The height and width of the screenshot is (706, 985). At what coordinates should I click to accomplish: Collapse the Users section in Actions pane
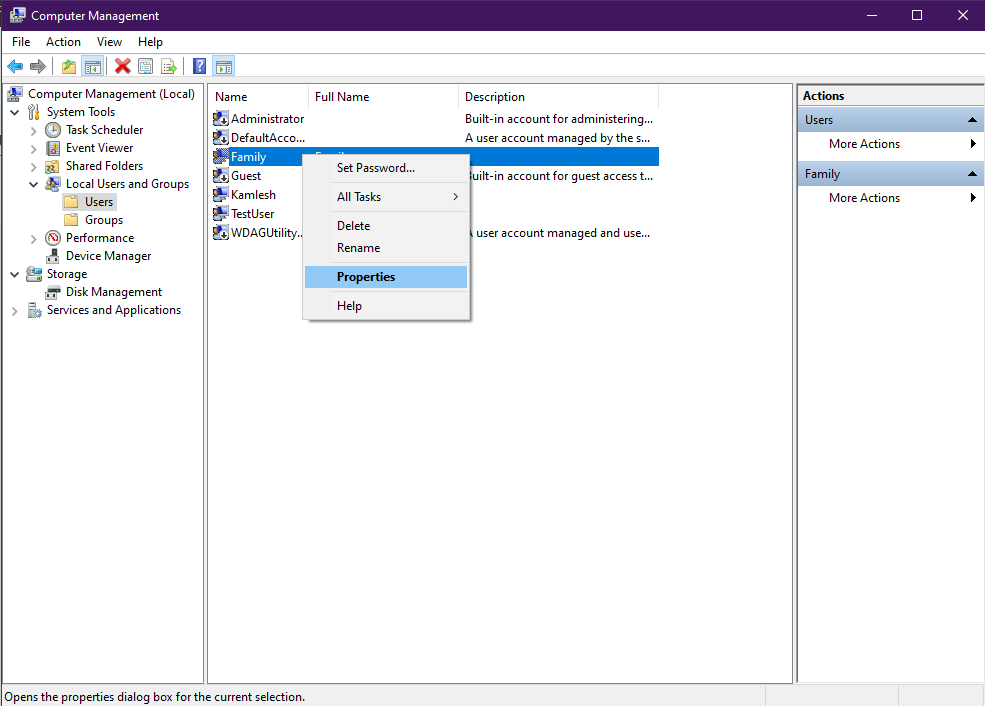[x=972, y=120]
